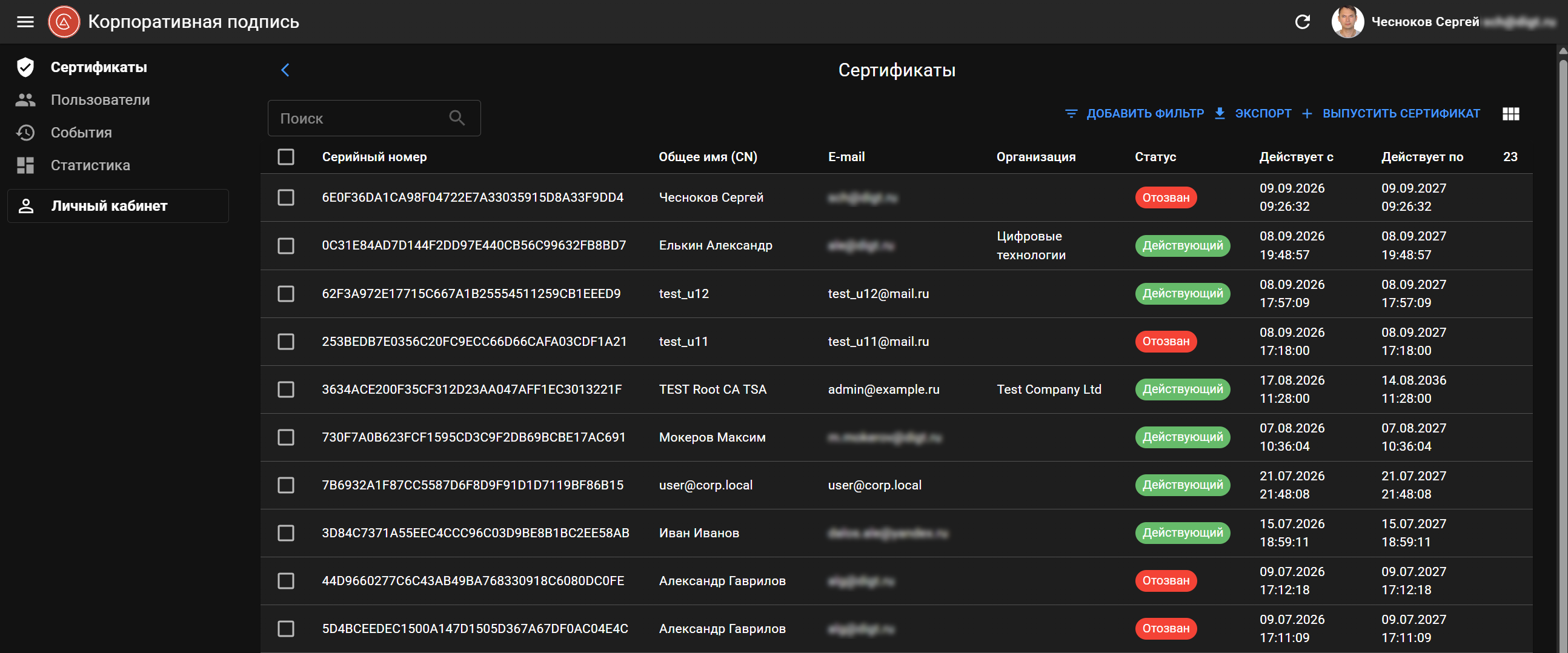Go back with the blue chevron arrow
This screenshot has height=653, width=1568.
(285, 70)
